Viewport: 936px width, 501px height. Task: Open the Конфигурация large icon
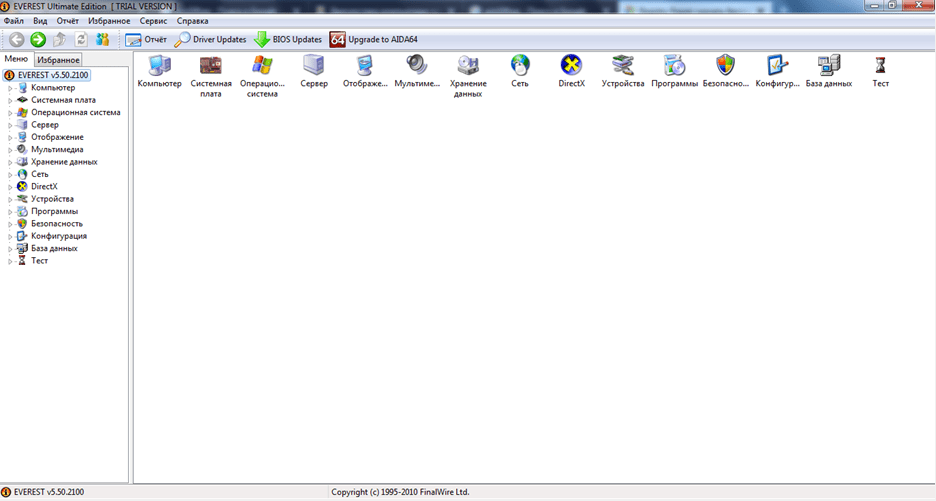(x=777, y=65)
